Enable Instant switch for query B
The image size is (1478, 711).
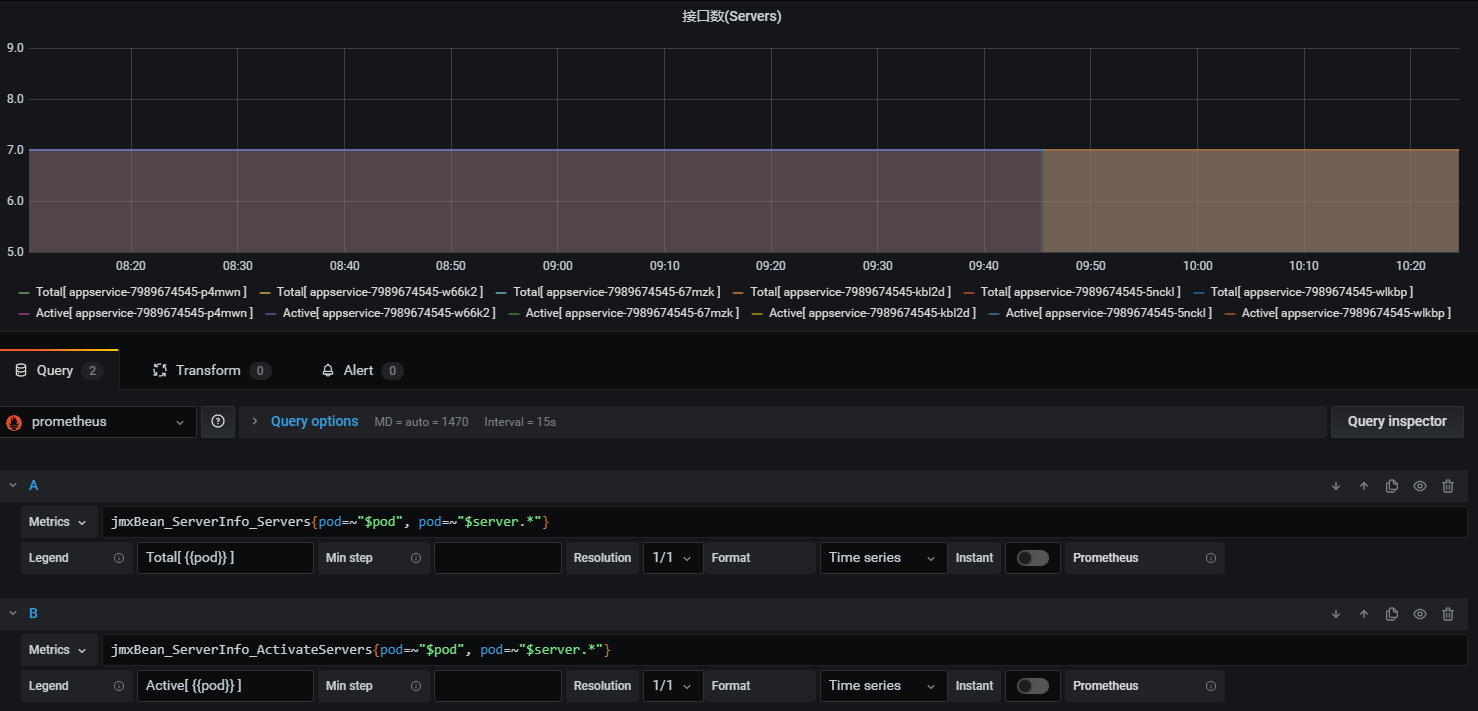[1033, 686]
